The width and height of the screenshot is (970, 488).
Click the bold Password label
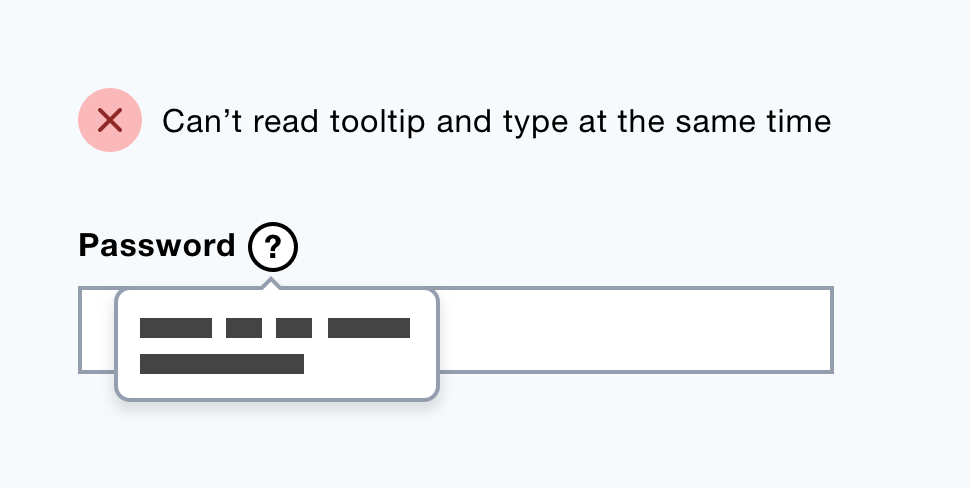157,246
